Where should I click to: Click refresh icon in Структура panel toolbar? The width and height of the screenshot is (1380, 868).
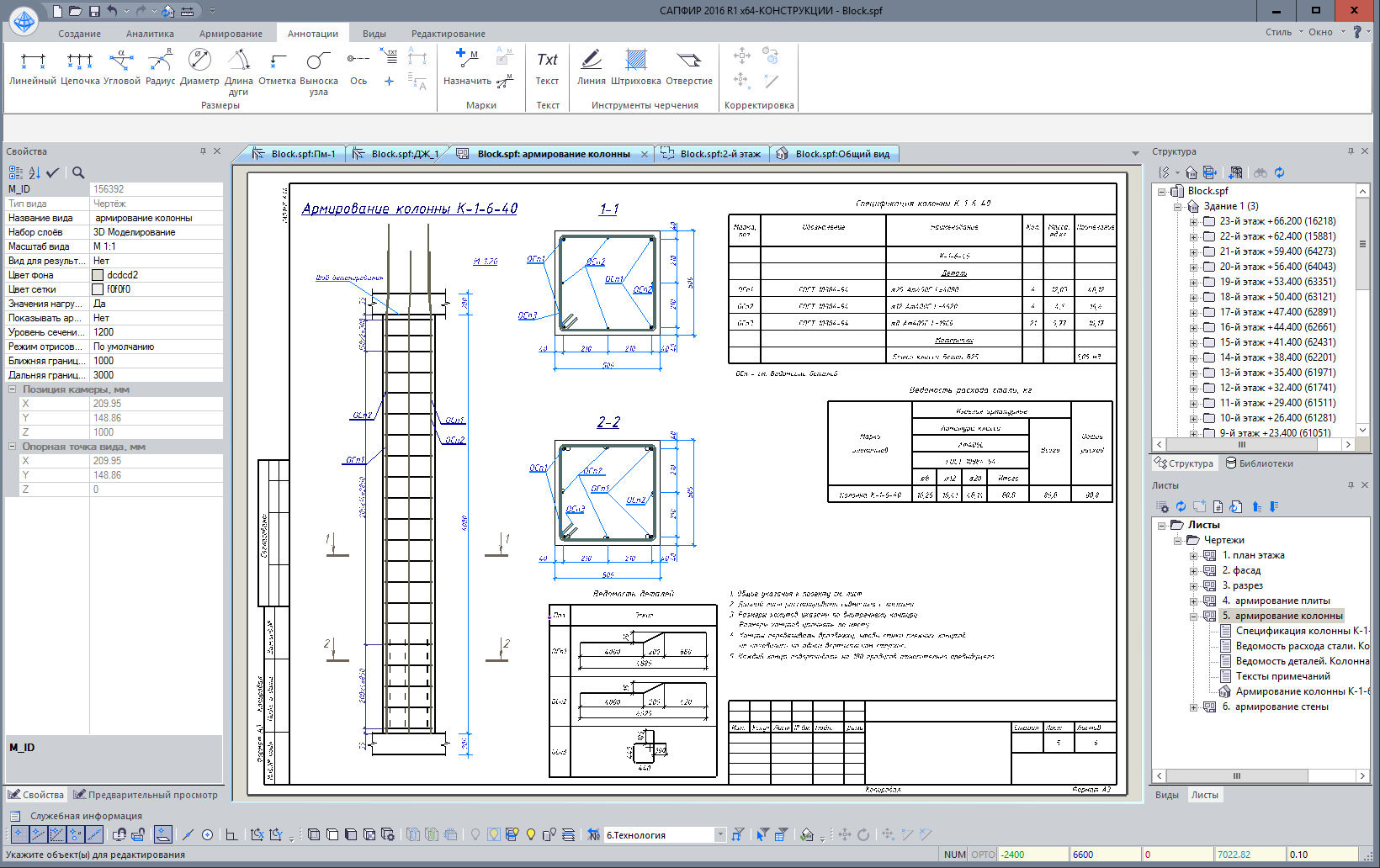coord(1279,172)
